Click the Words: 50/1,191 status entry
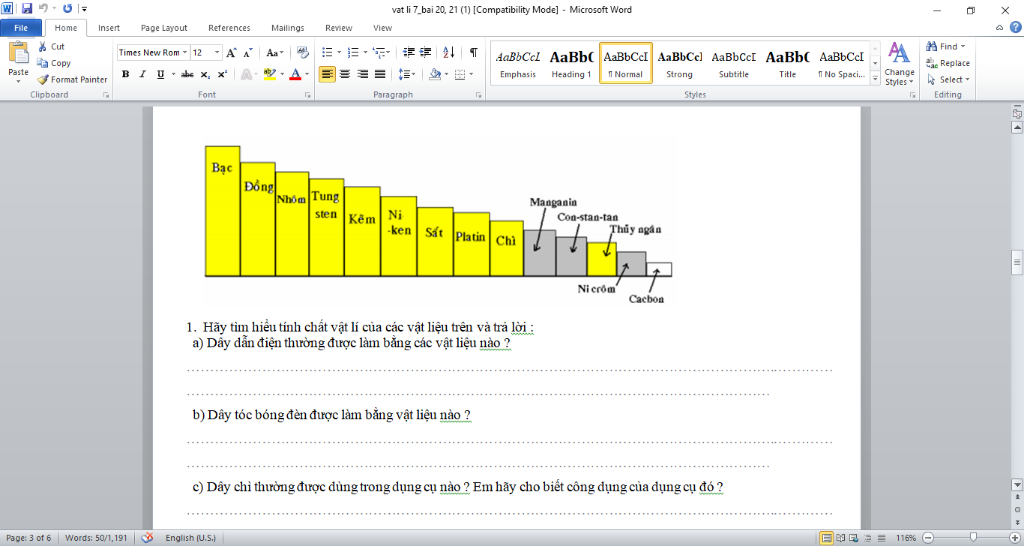 tap(96, 538)
